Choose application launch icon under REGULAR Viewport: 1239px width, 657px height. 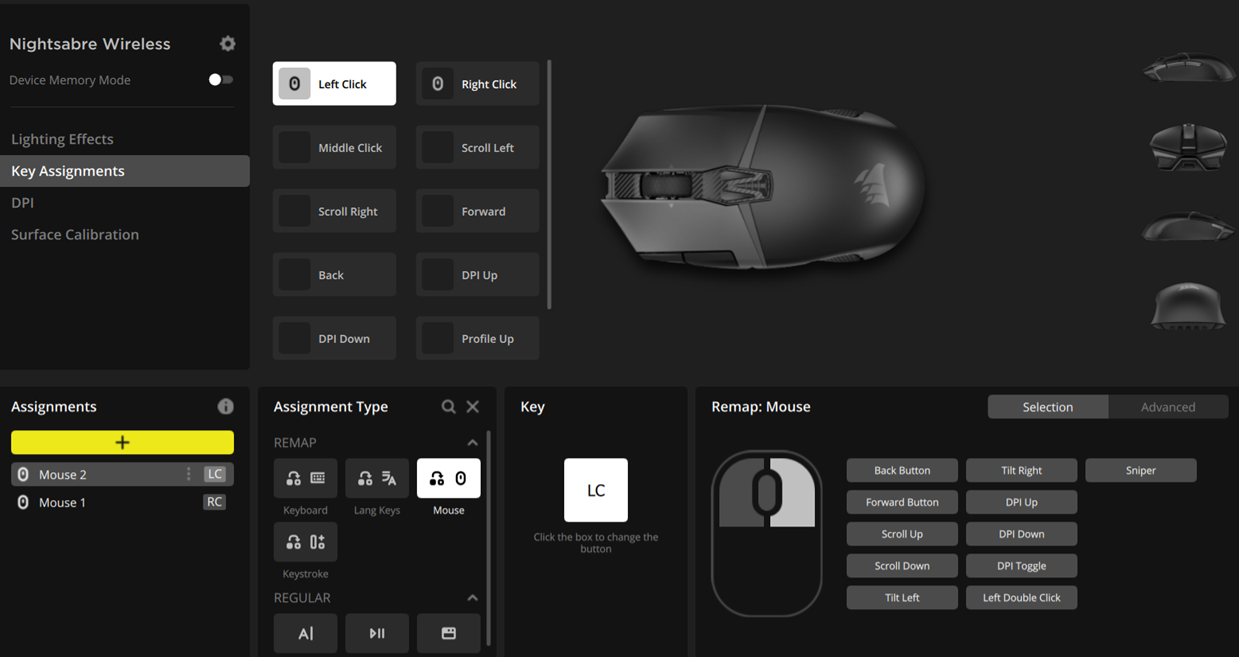449,633
